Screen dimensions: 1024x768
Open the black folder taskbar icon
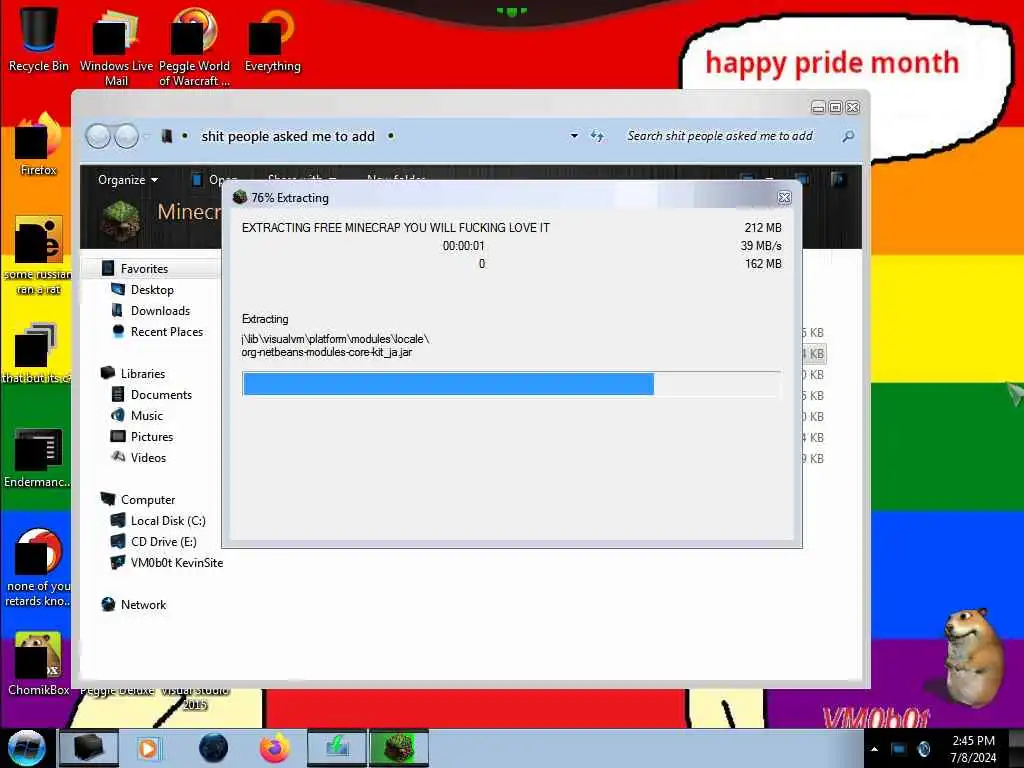(89, 748)
